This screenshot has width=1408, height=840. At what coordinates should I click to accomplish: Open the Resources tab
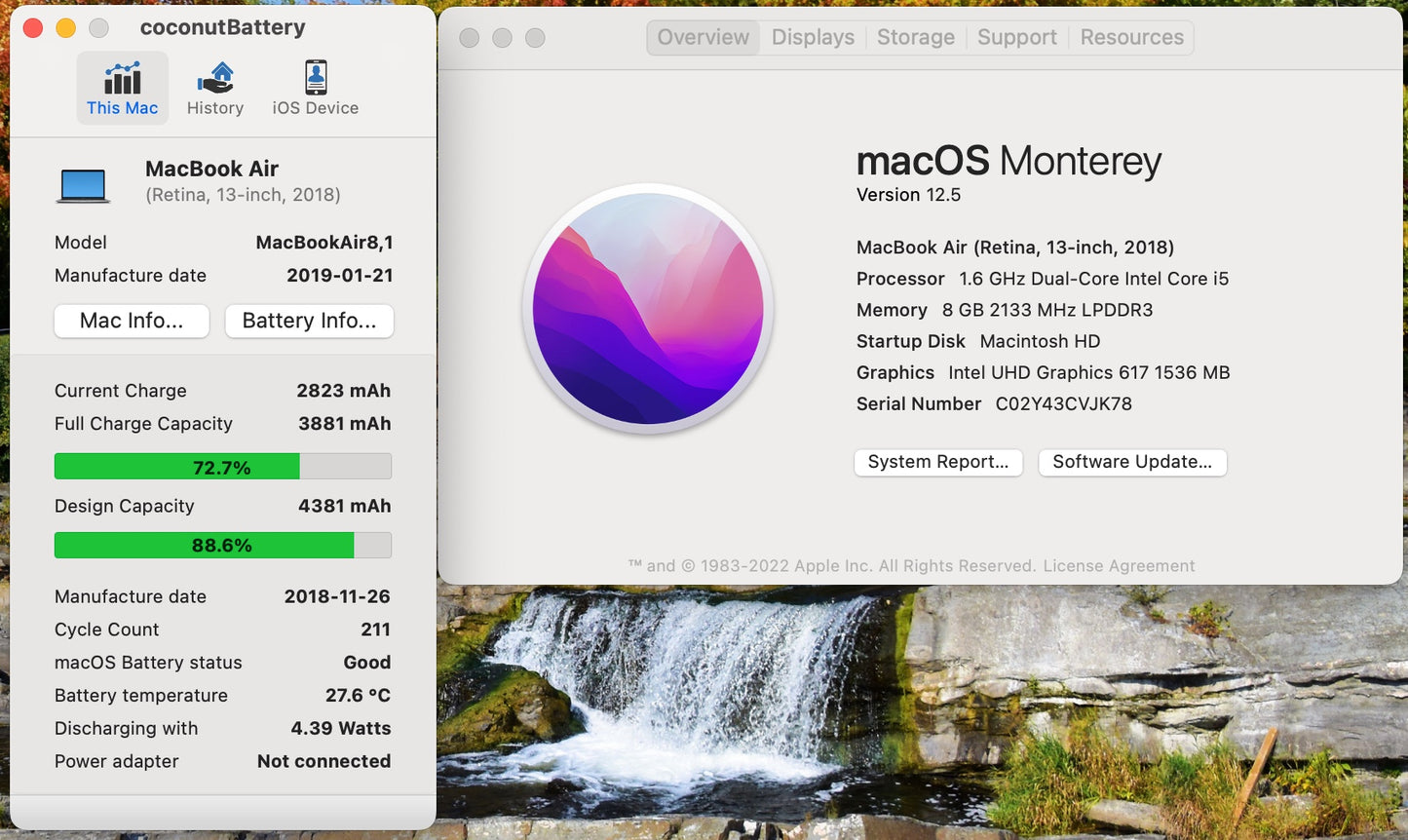click(1131, 38)
